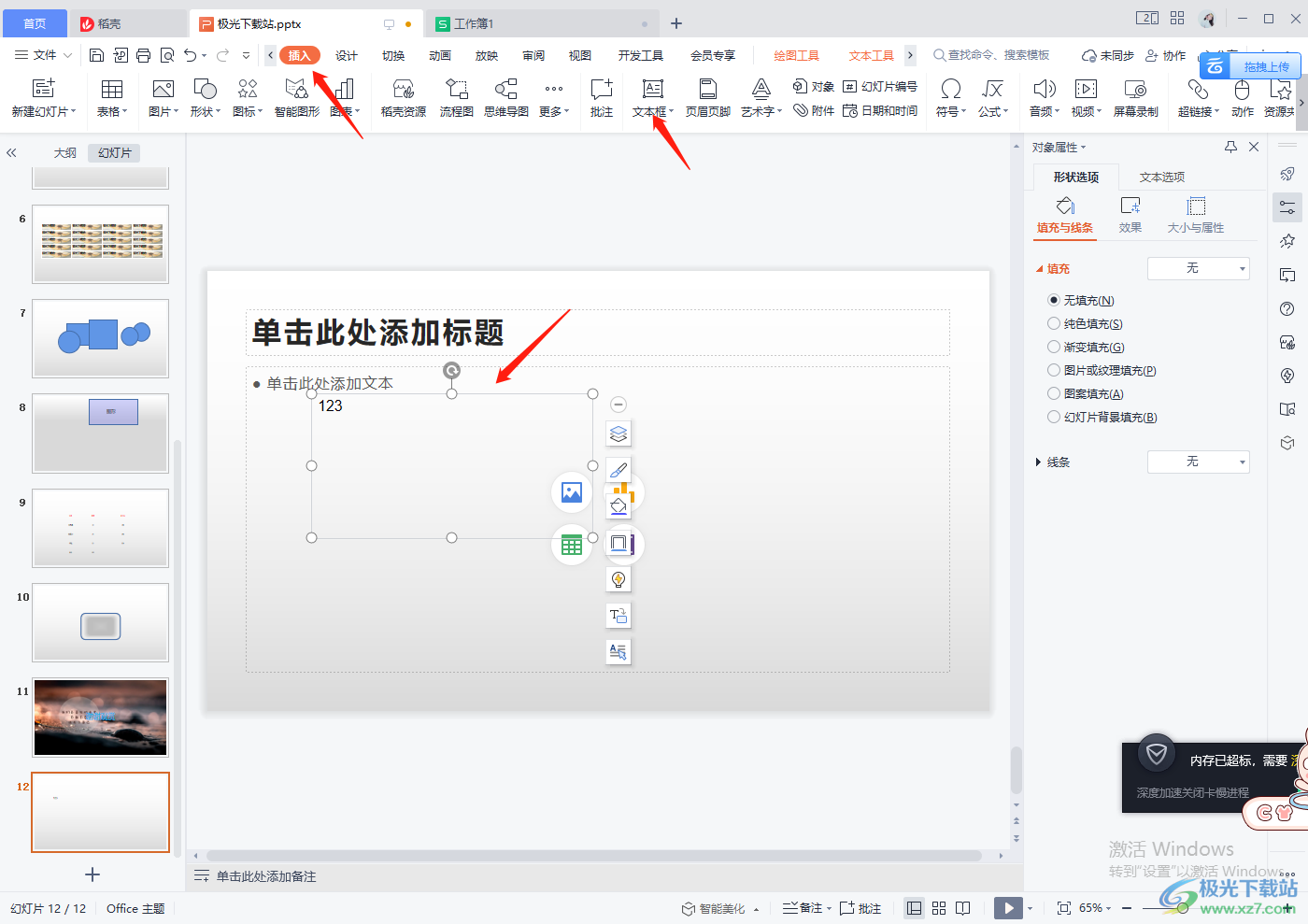Viewport: 1308px width, 924px height.
Task: Toggle notes pane with 备注 button
Action: [803, 908]
